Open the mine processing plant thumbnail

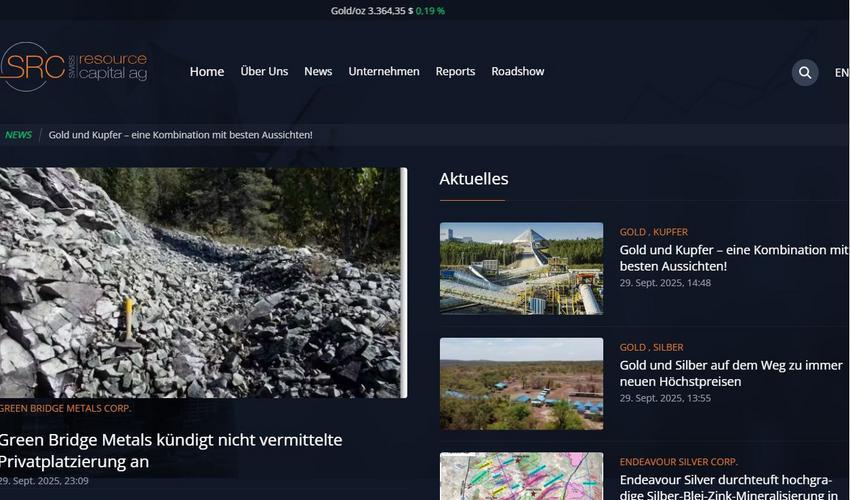coord(521,268)
